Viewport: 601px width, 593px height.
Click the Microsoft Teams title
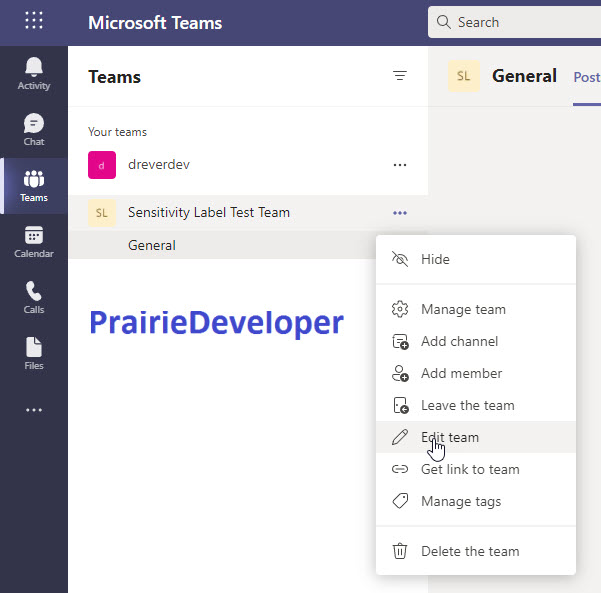[x=155, y=23]
